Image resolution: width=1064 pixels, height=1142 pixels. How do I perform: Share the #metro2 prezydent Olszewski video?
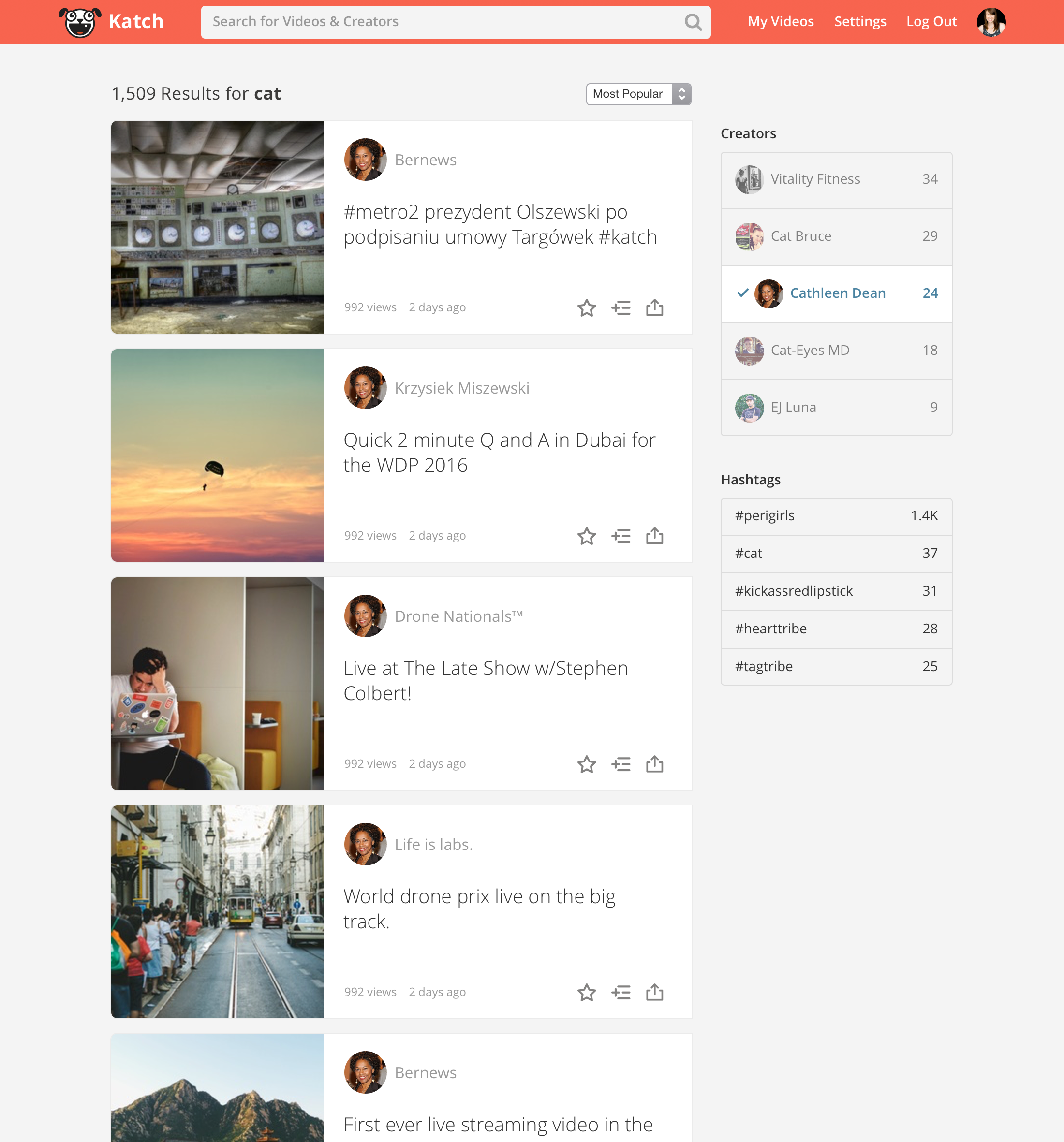(x=654, y=308)
